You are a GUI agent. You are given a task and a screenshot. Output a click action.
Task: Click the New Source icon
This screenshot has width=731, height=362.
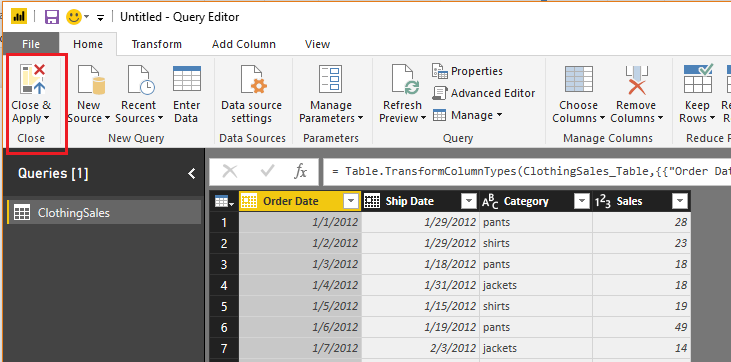coord(91,79)
